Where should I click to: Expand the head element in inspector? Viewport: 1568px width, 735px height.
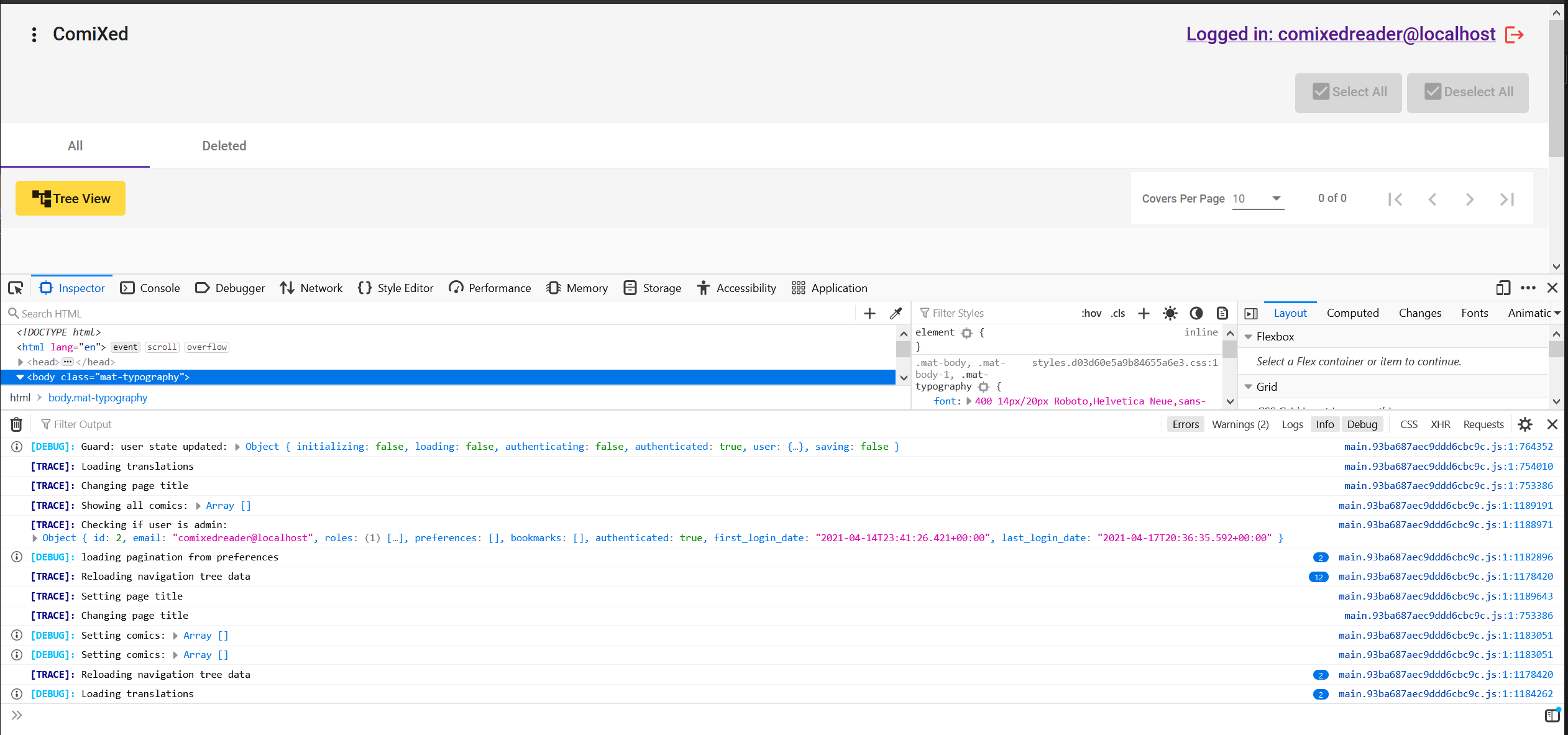[x=21, y=362]
